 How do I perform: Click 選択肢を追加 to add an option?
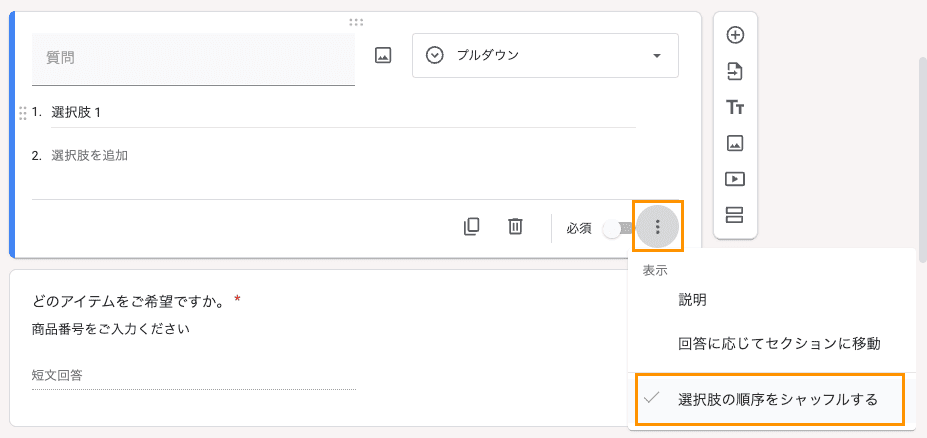pos(90,156)
